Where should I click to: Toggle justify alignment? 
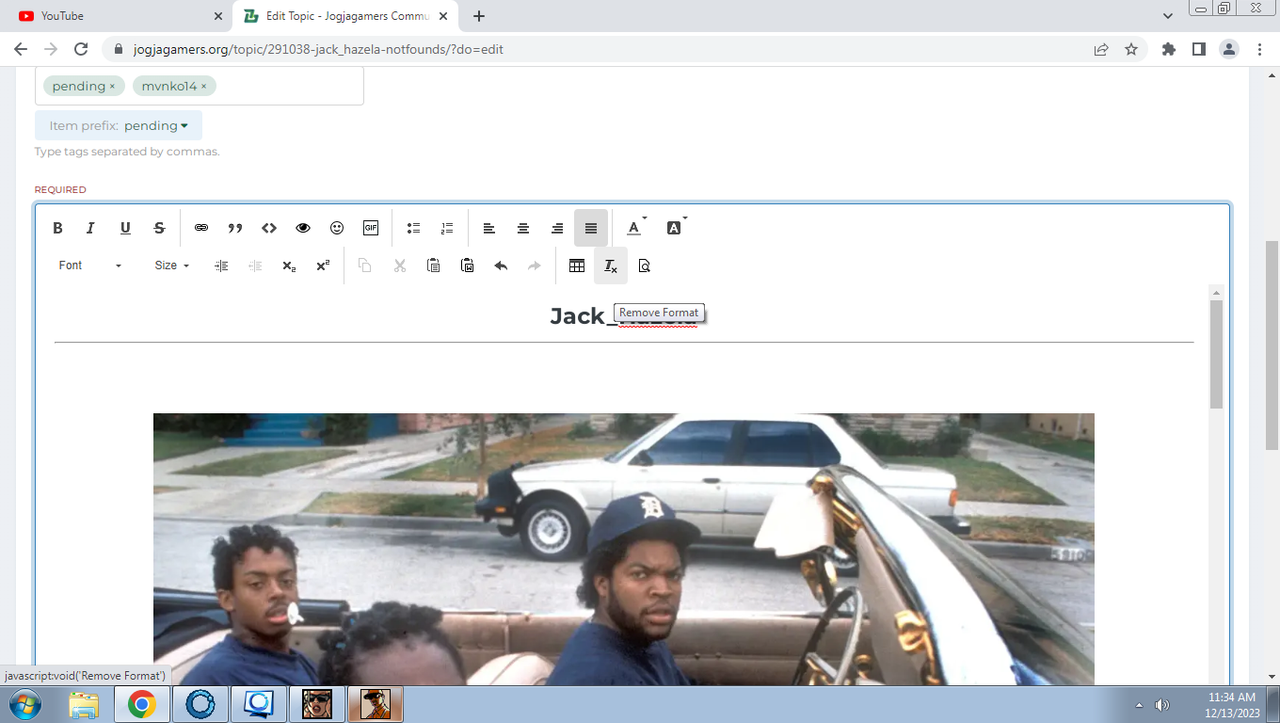[591, 228]
